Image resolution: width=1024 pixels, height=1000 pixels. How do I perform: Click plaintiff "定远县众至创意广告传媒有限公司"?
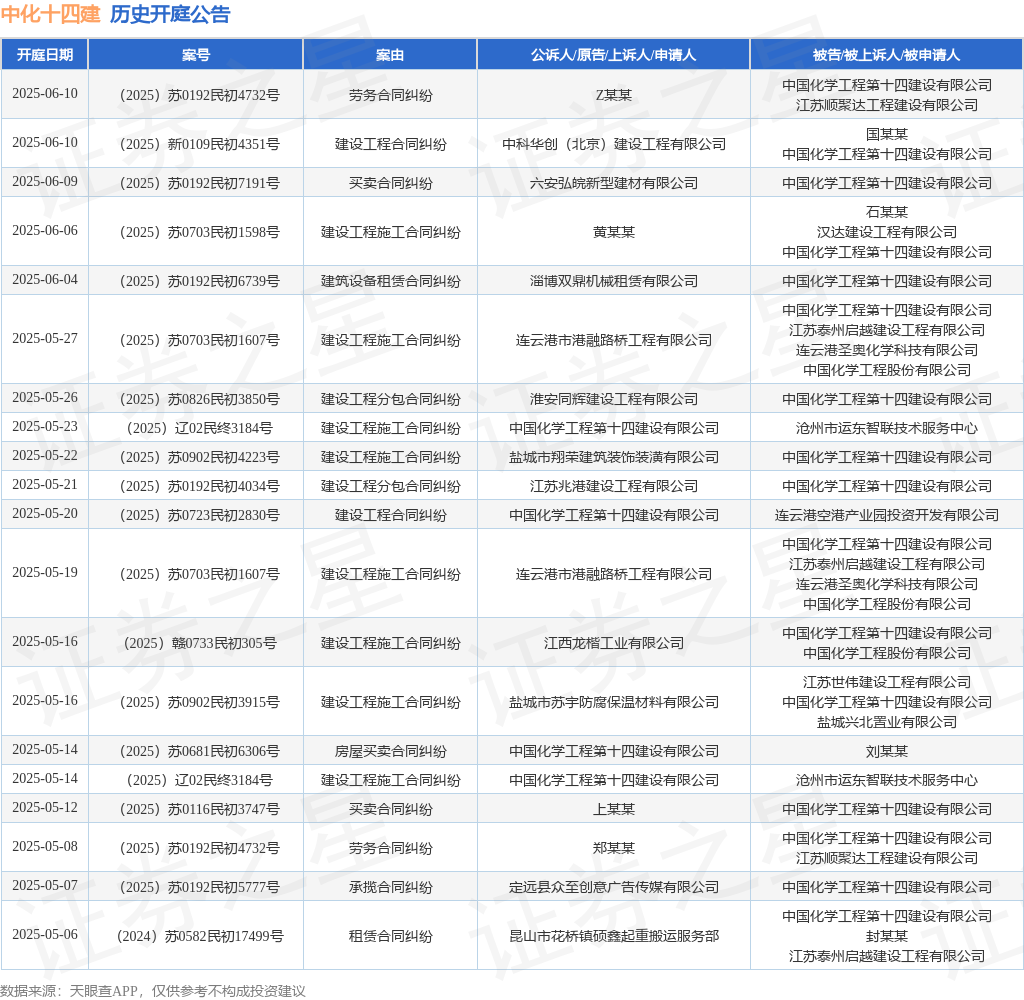[614, 888]
